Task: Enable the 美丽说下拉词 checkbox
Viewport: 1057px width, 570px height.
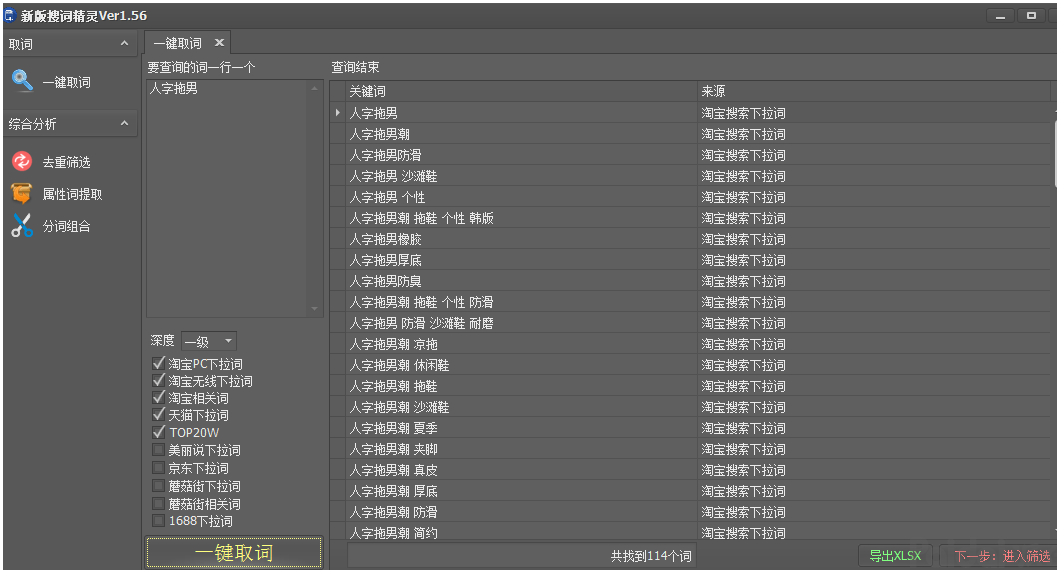Action: pyautogui.click(x=158, y=449)
